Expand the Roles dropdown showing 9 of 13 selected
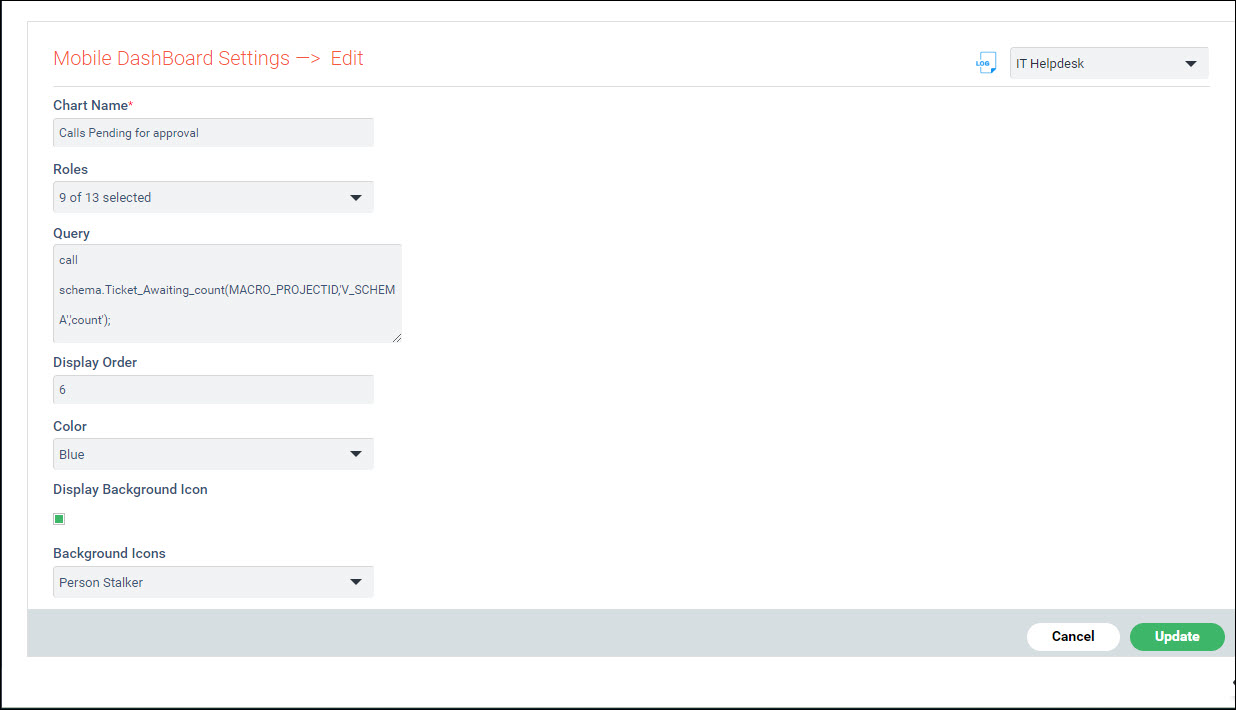Image resolution: width=1236 pixels, height=710 pixels. pos(213,197)
